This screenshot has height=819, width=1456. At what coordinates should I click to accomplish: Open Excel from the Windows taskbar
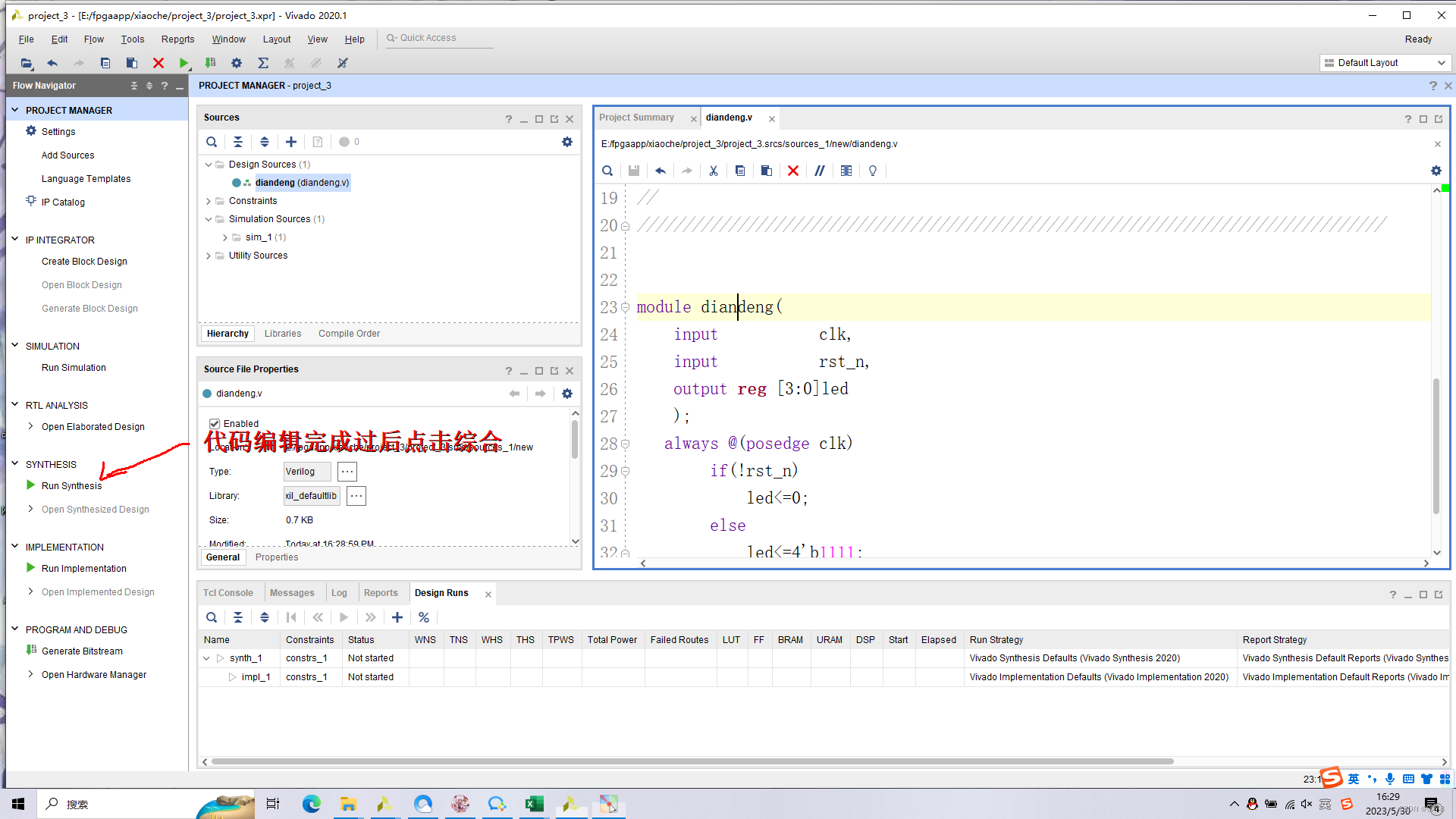click(534, 804)
